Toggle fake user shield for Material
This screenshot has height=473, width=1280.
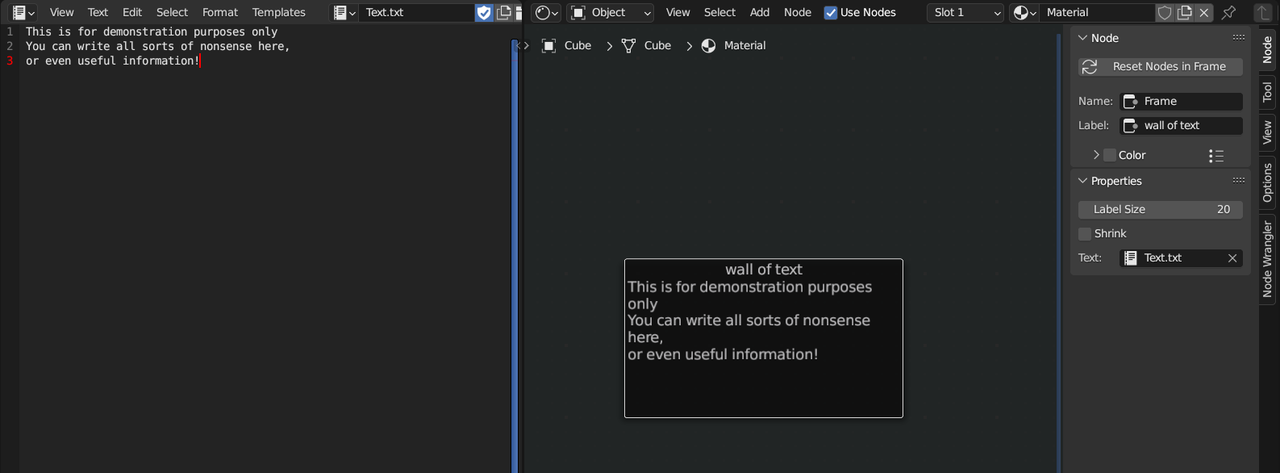click(x=1164, y=12)
